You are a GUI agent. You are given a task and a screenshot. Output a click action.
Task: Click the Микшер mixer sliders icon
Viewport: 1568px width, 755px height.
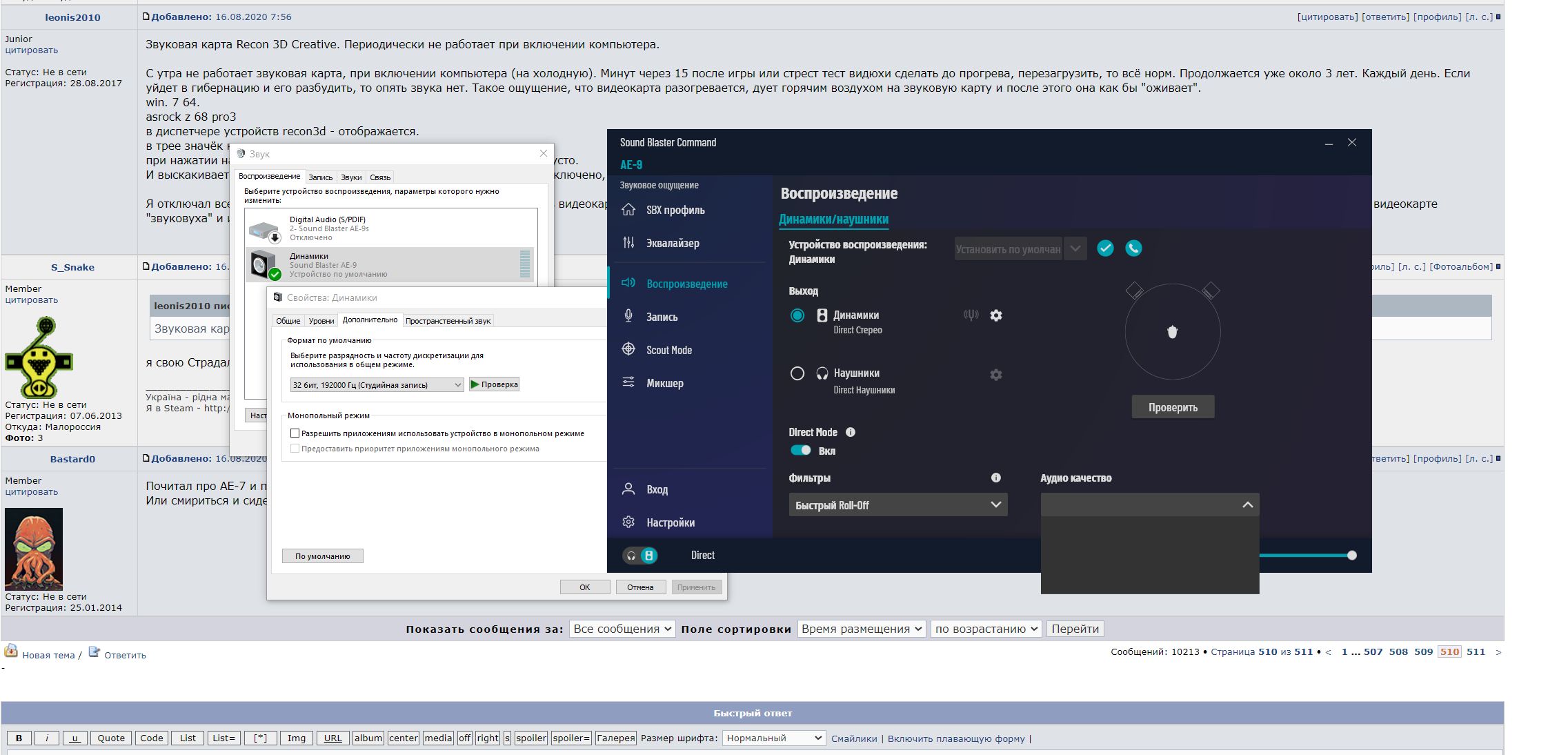click(628, 382)
